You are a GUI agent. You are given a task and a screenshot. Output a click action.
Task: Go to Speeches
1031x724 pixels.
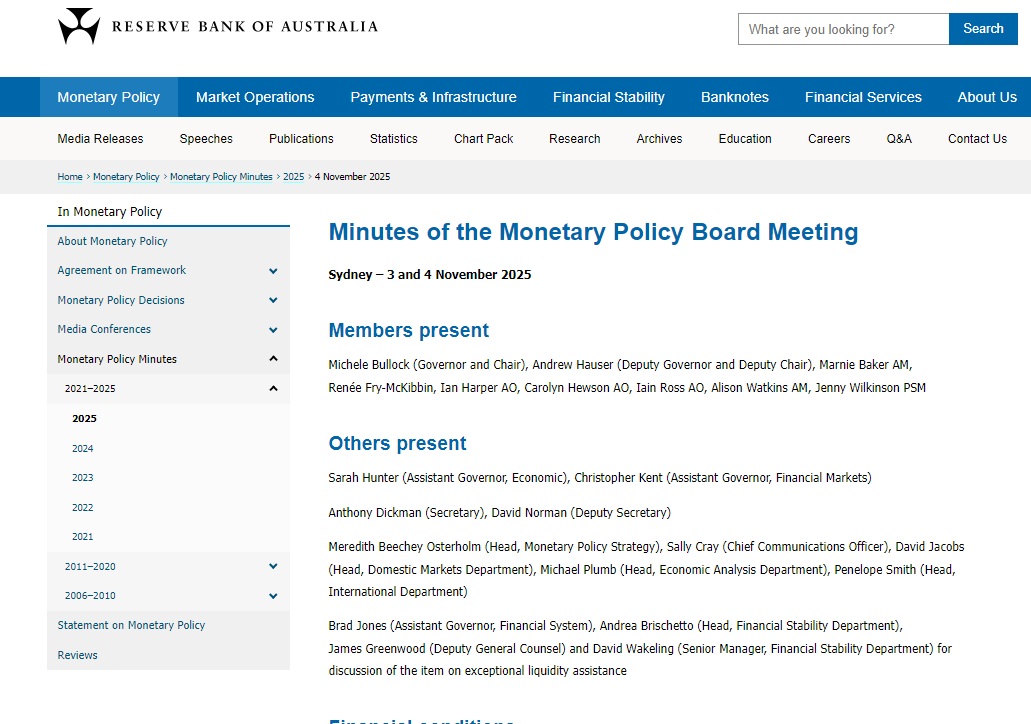206,139
